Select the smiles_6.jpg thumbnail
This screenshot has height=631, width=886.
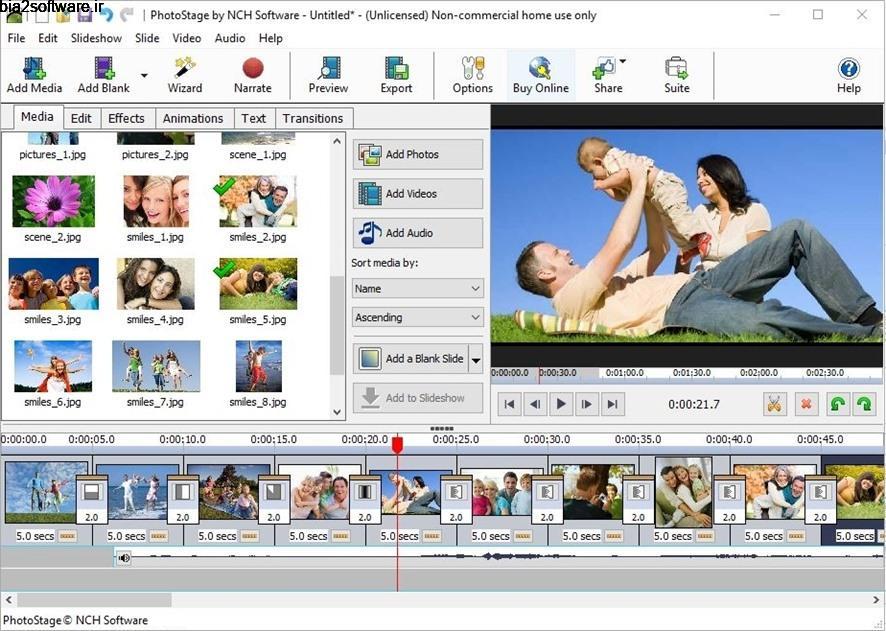pos(53,364)
